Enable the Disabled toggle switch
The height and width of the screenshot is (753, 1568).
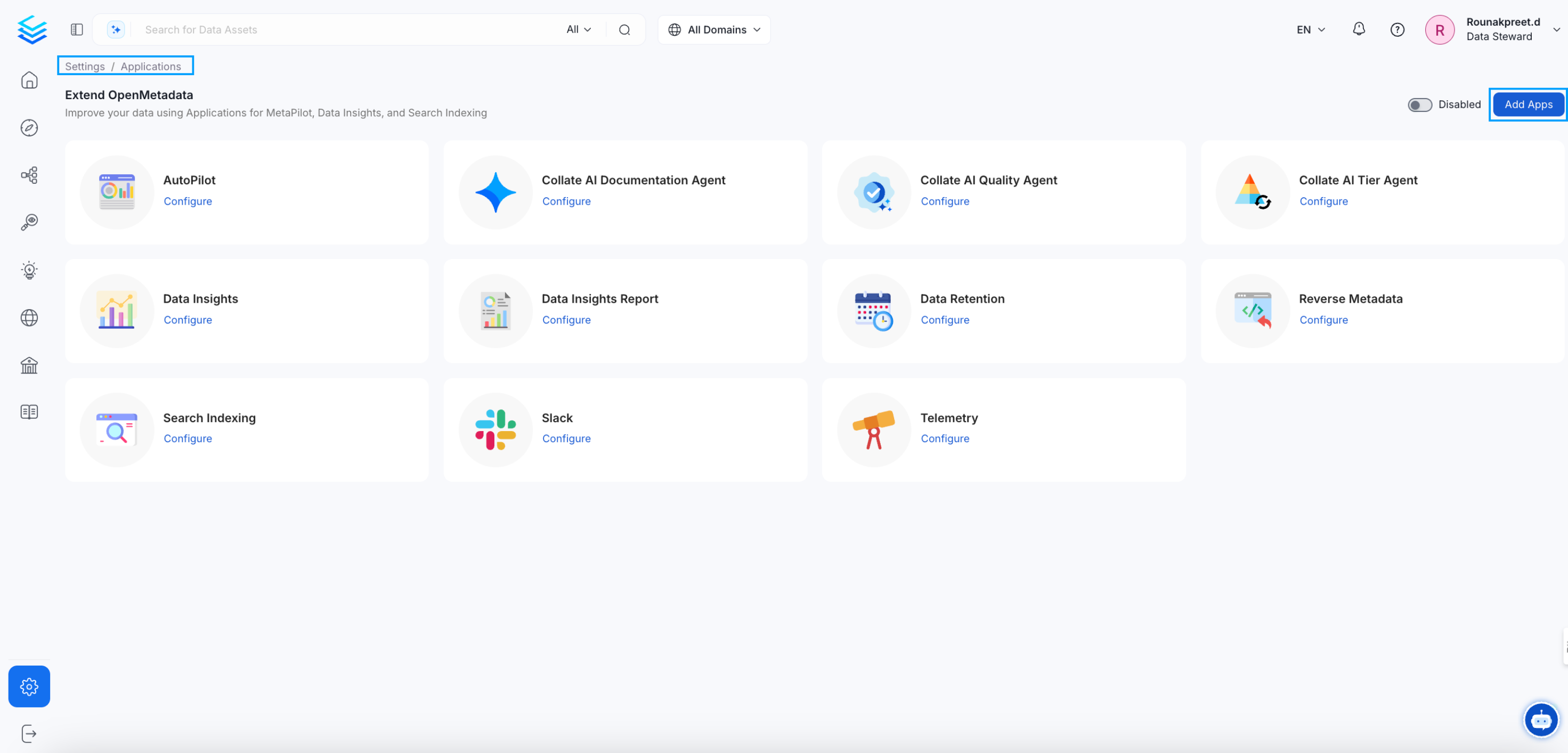click(1419, 104)
